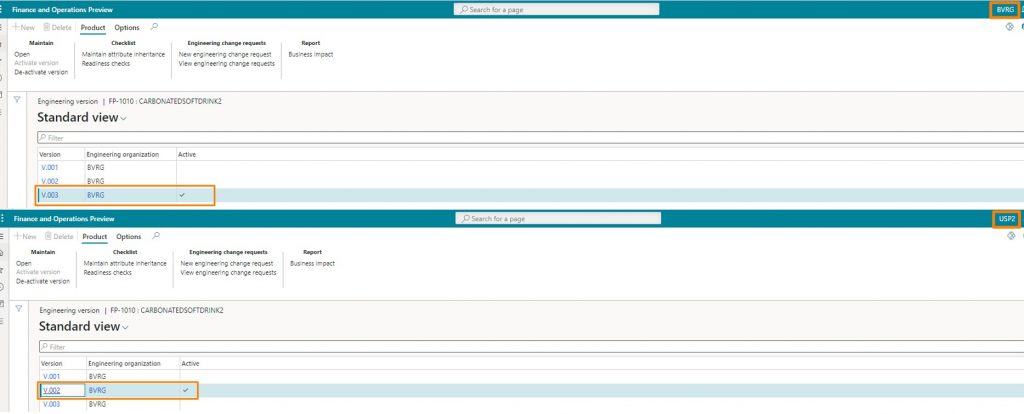Click Delete trash icon in BVRG window
The width and height of the screenshot is (1024, 414).
[57, 27]
